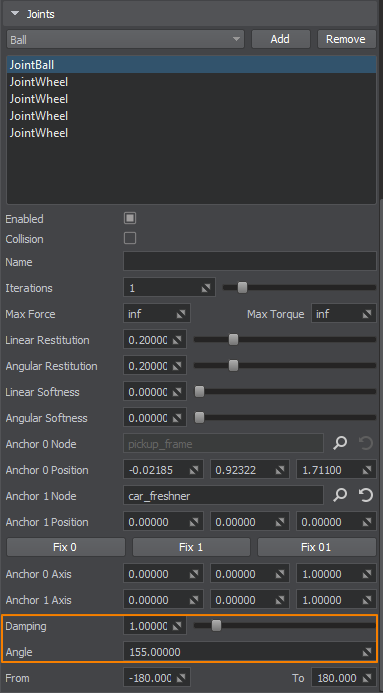This screenshot has height=693, width=383.
Task: Click the arrow icon in the Max Force field
Action: click(181, 314)
